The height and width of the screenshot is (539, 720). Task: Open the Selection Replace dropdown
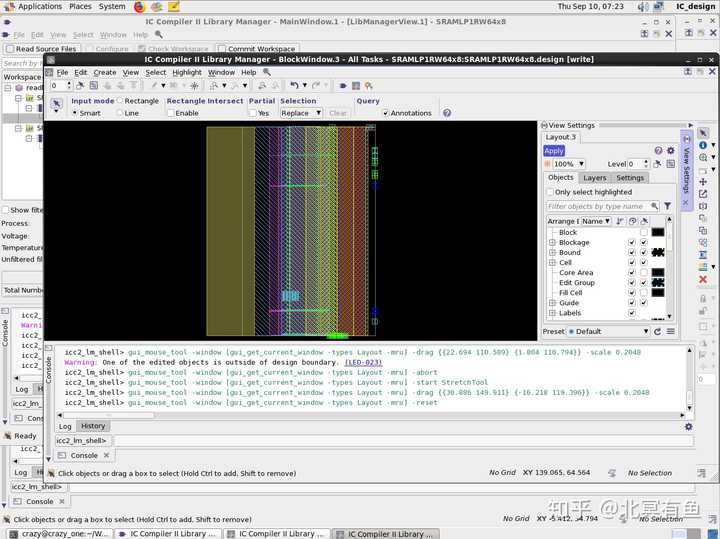coord(301,113)
